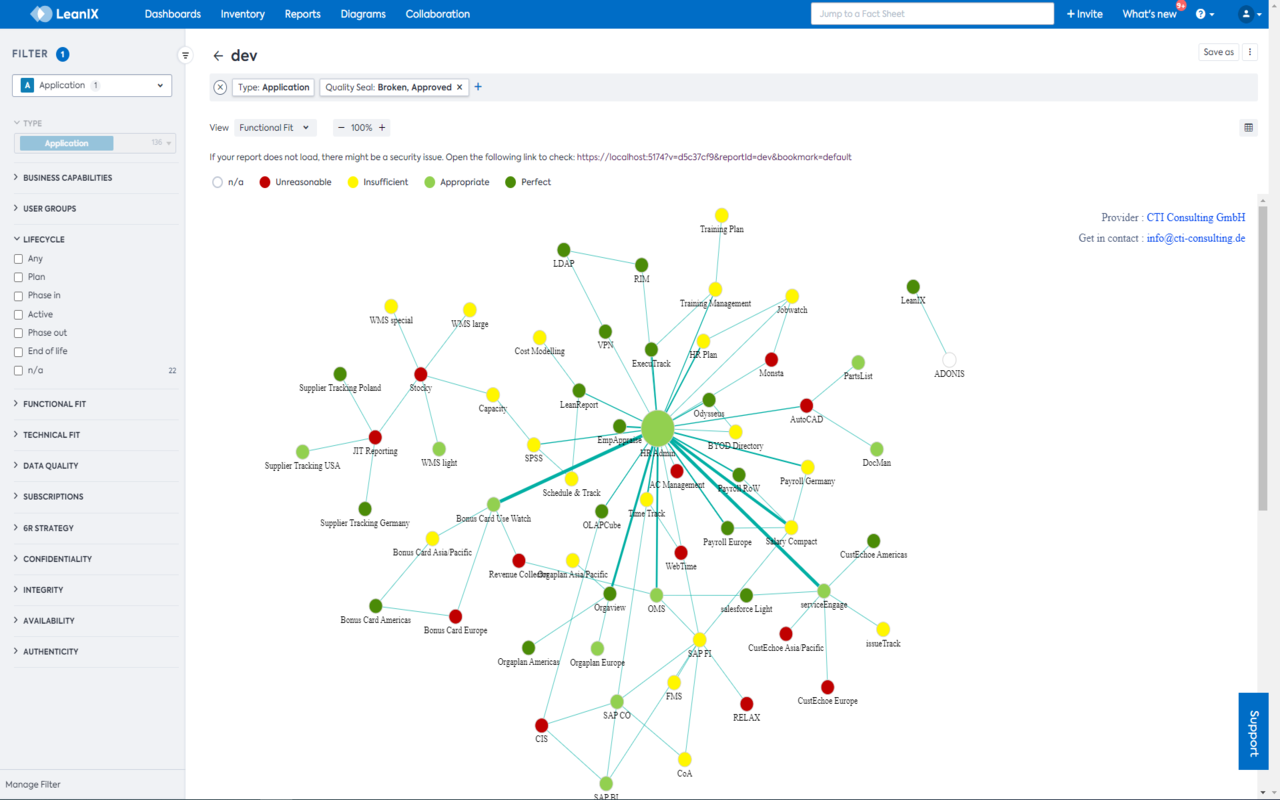Check the Phase in lifecycle checkbox
This screenshot has width=1280, height=800.
(x=18, y=296)
